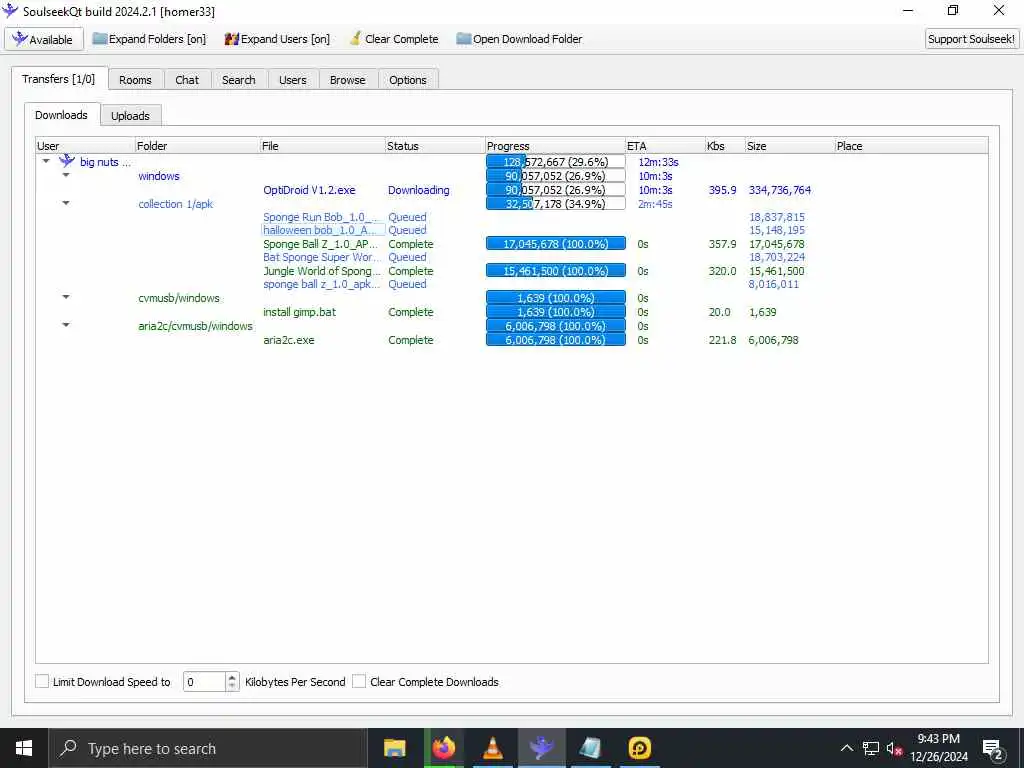The image size is (1024, 768).
Task: Click the taskbar clock and date
Action: [938, 748]
